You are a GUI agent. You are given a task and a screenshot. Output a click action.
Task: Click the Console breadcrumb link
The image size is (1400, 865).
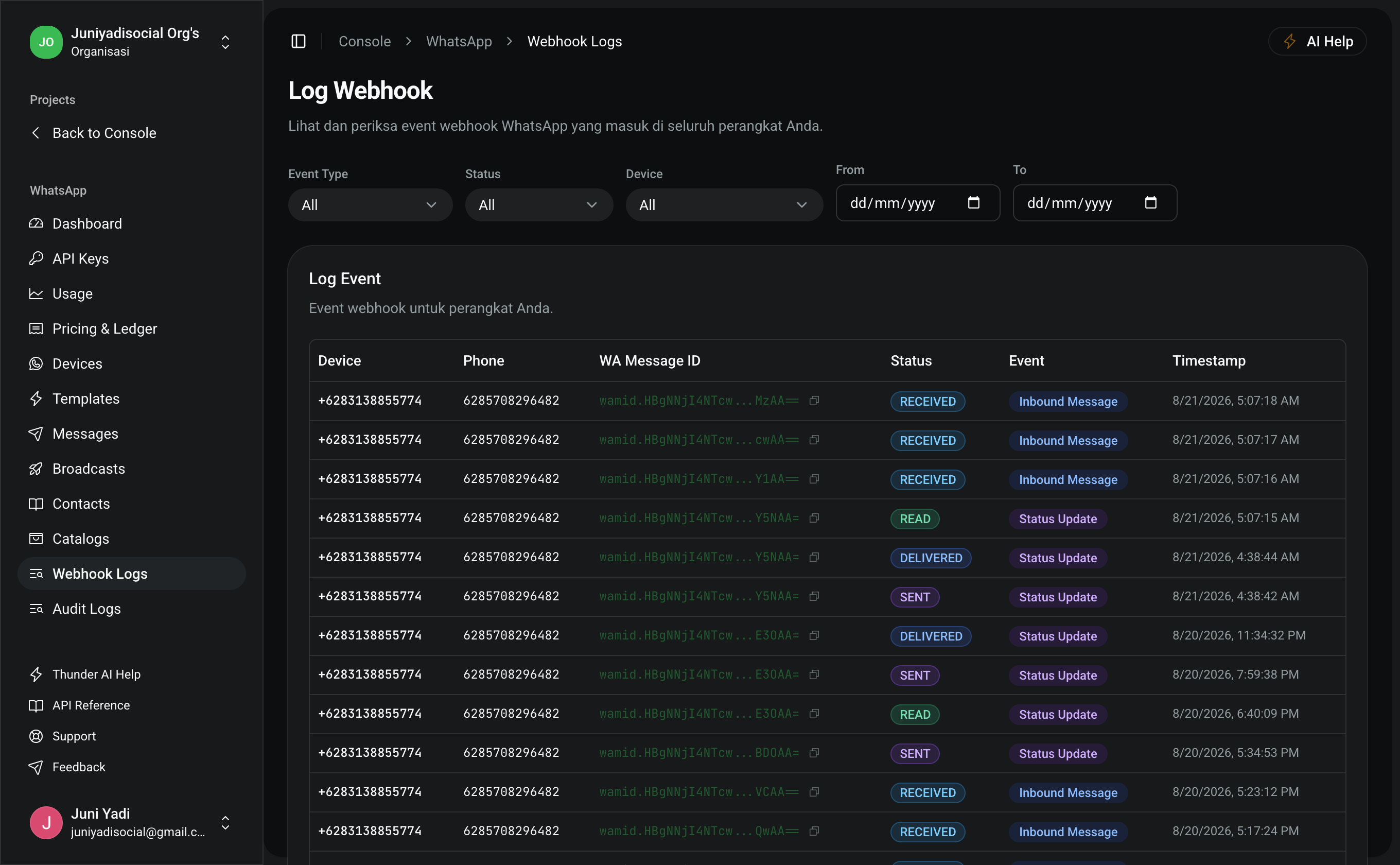click(x=364, y=41)
